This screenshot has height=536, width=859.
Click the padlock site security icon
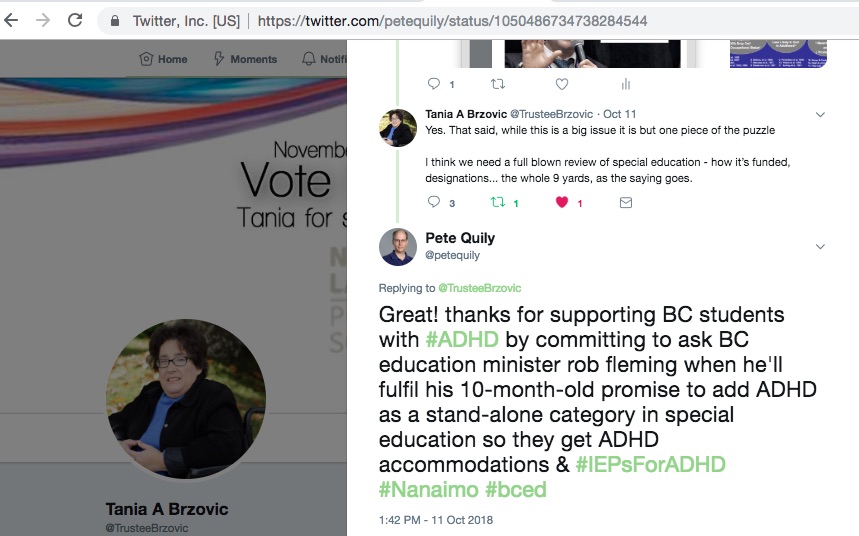(115, 20)
